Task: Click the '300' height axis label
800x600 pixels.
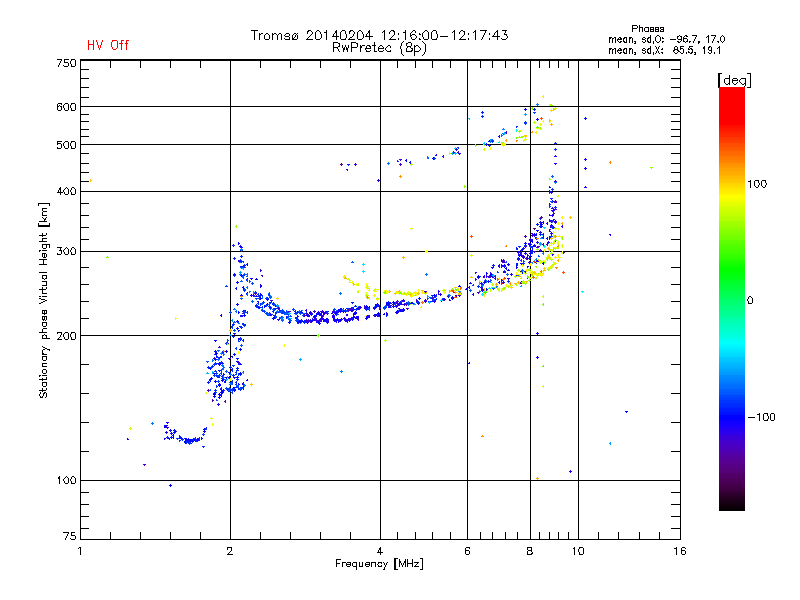Action: (66, 251)
